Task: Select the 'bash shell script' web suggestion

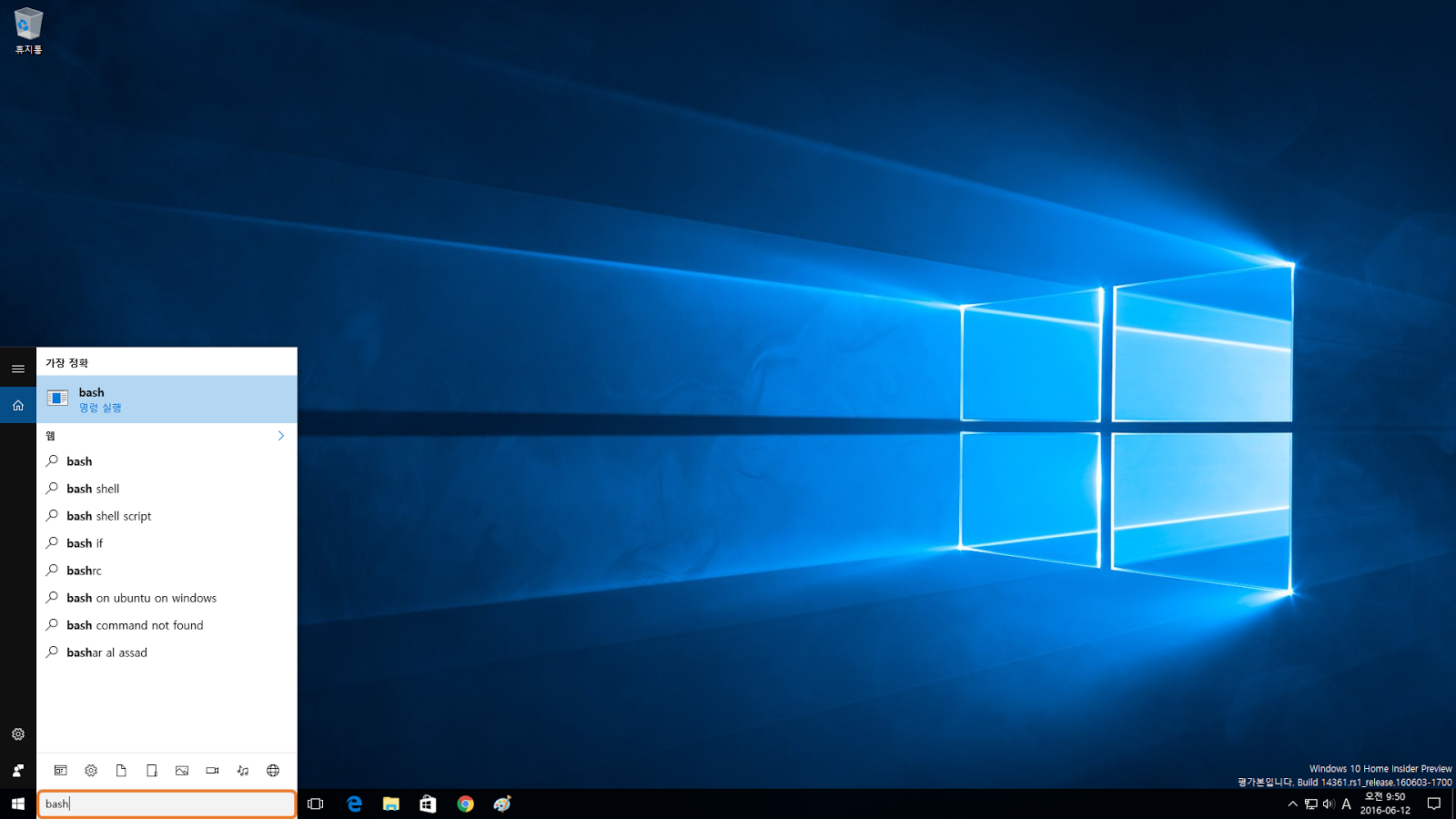Action: [x=109, y=516]
